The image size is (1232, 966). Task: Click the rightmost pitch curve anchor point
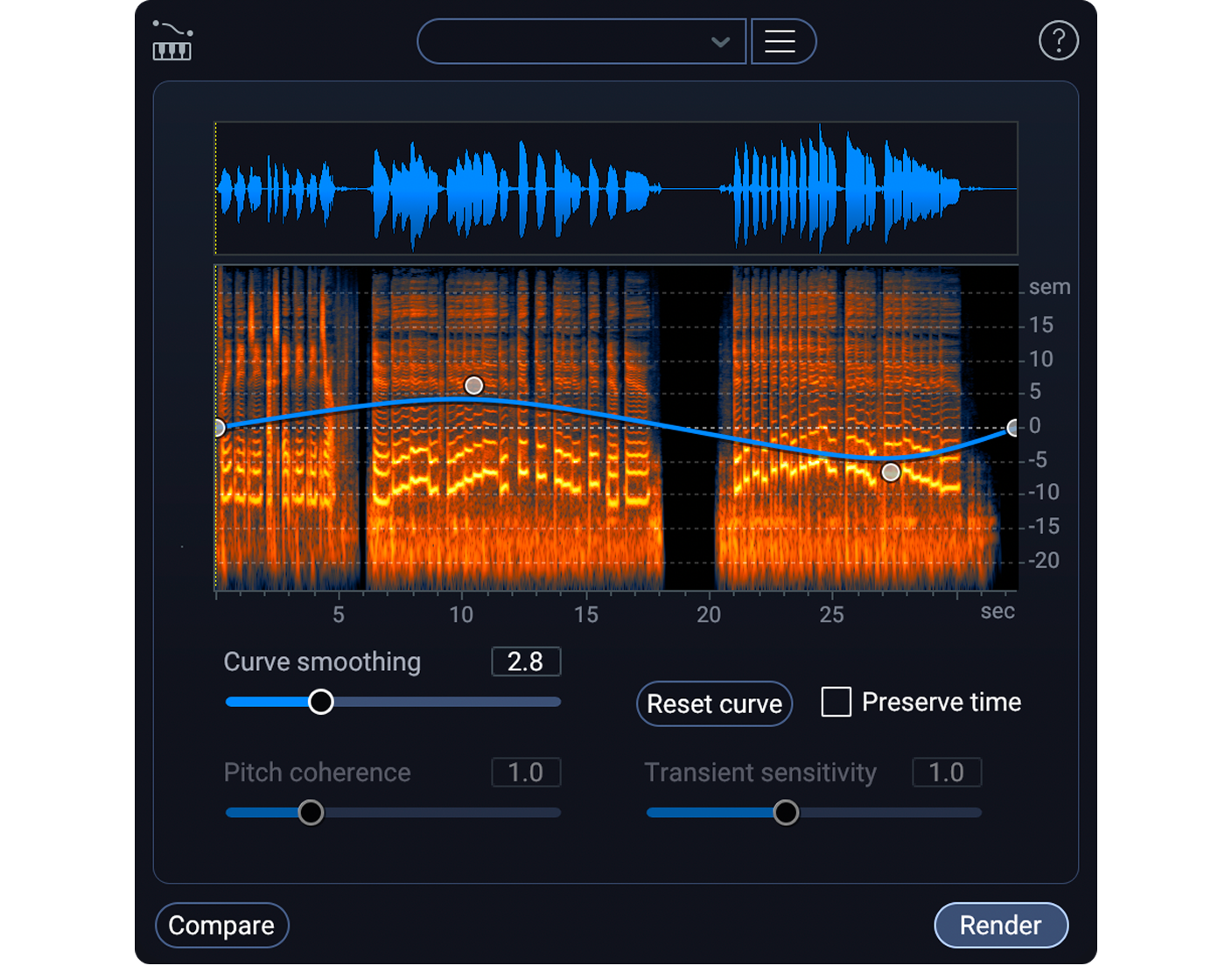(x=1013, y=427)
